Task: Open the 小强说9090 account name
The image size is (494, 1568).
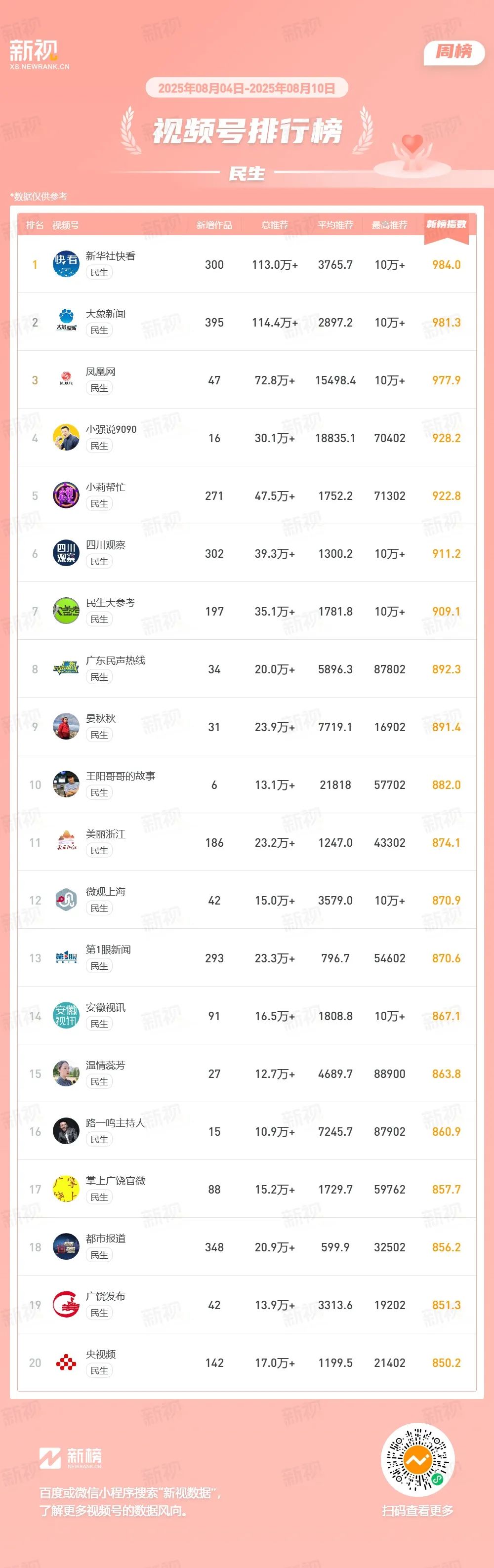Action: click(111, 429)
